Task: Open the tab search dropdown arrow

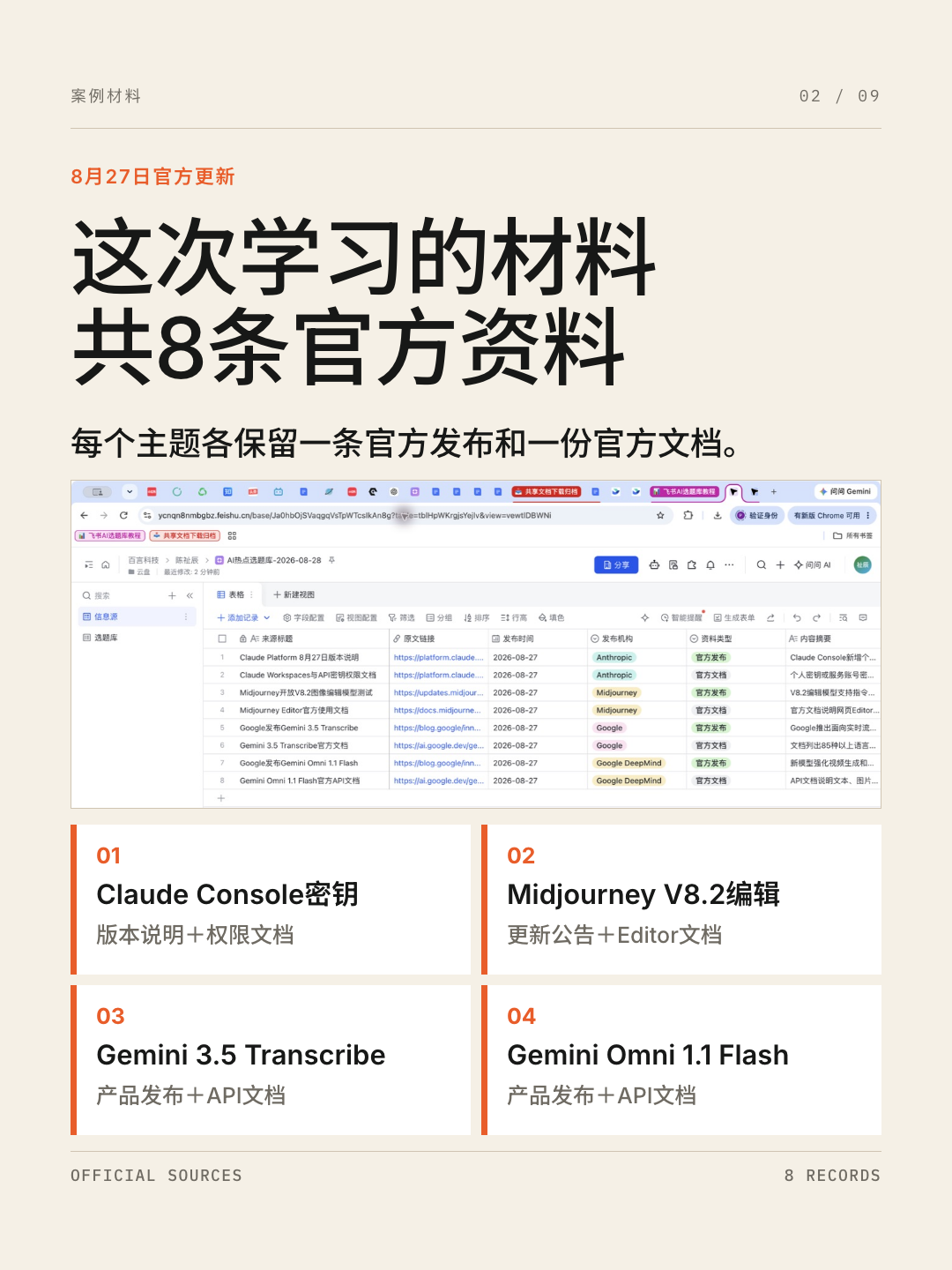Action: point(130,491)
